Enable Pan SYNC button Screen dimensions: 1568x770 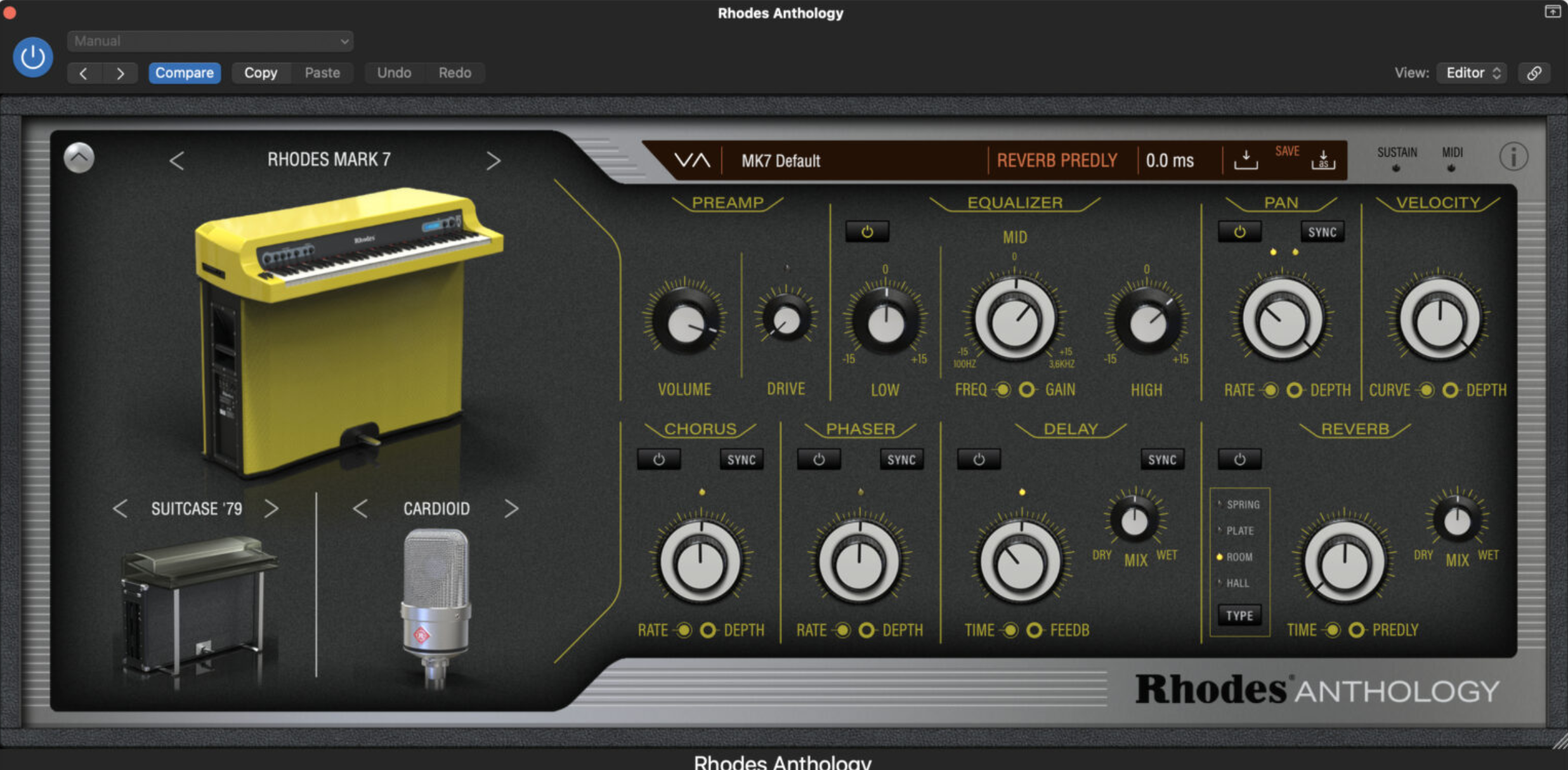pyautogui.click(x=1322, y=232)
